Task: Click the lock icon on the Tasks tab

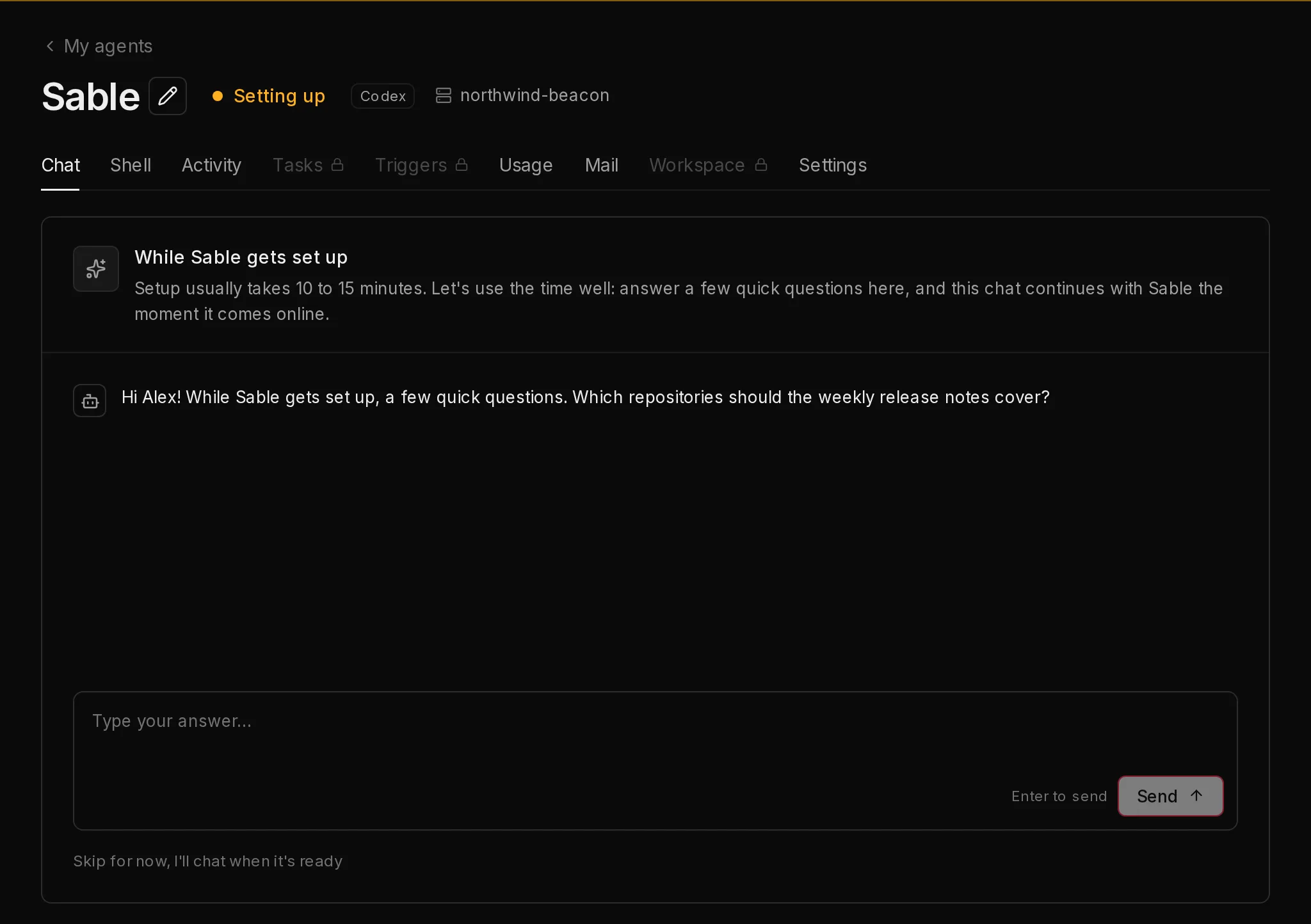Action: point(337,165)
